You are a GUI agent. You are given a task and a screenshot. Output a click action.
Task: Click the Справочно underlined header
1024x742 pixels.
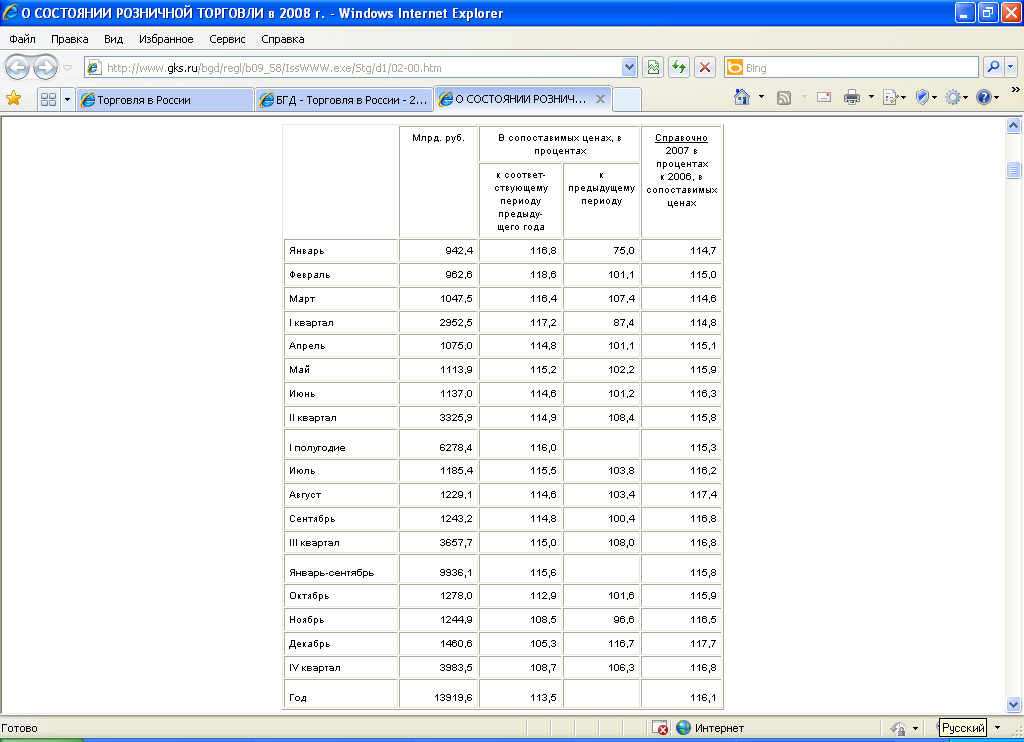click(x=681, y=138)
